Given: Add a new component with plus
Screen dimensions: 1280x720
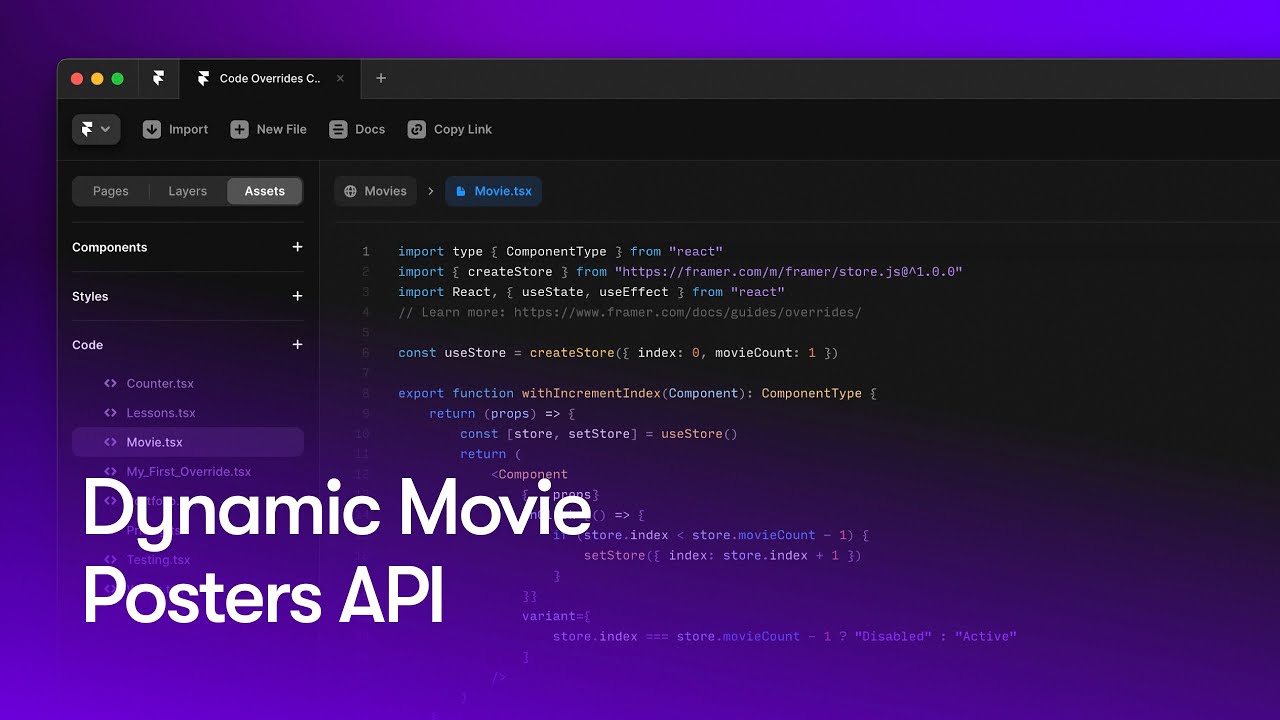Looking at the screenshot, I should pos(297,247).
